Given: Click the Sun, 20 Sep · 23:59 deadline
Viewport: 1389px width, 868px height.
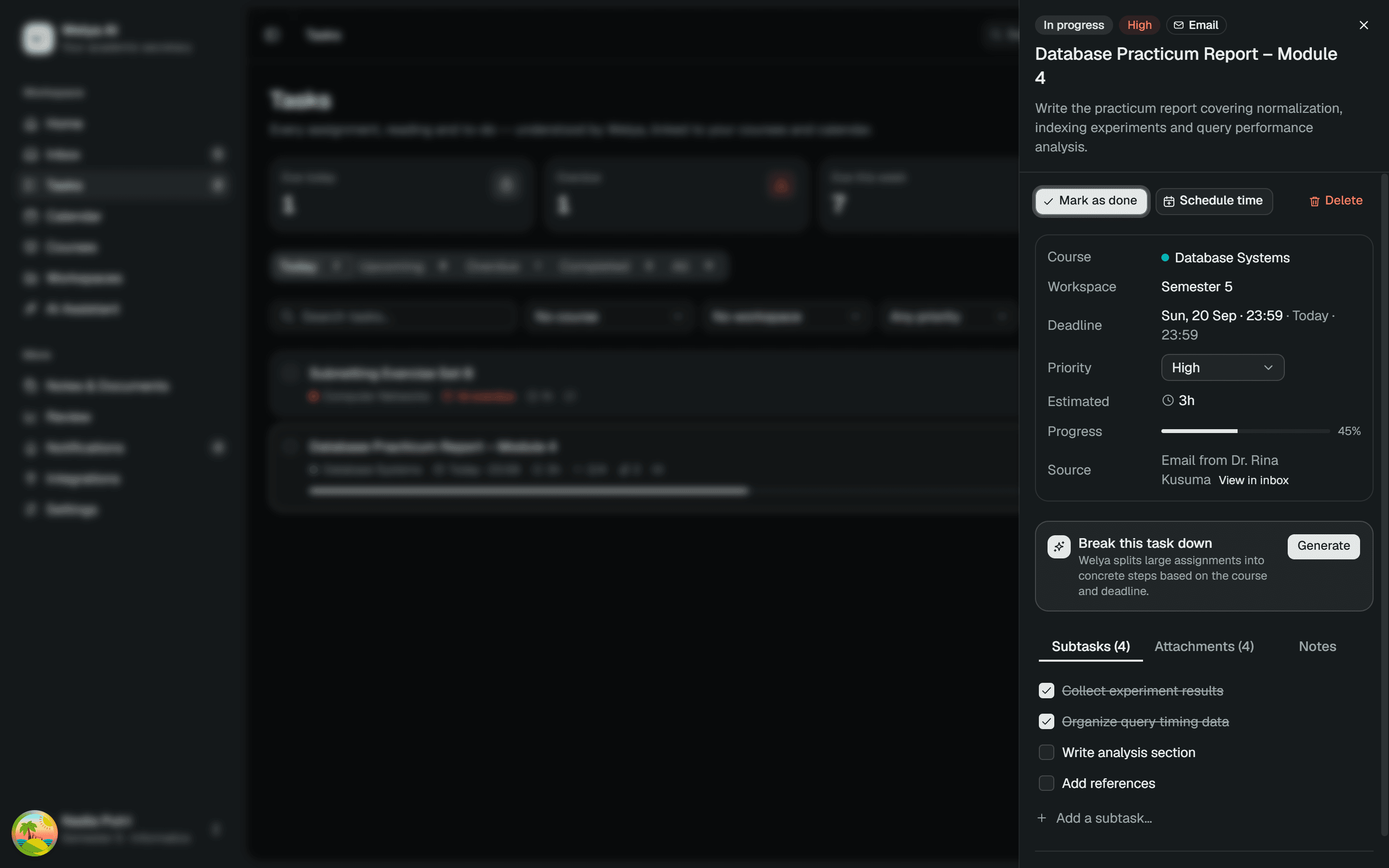Looking at the screenshot, I should (1222, 316).
